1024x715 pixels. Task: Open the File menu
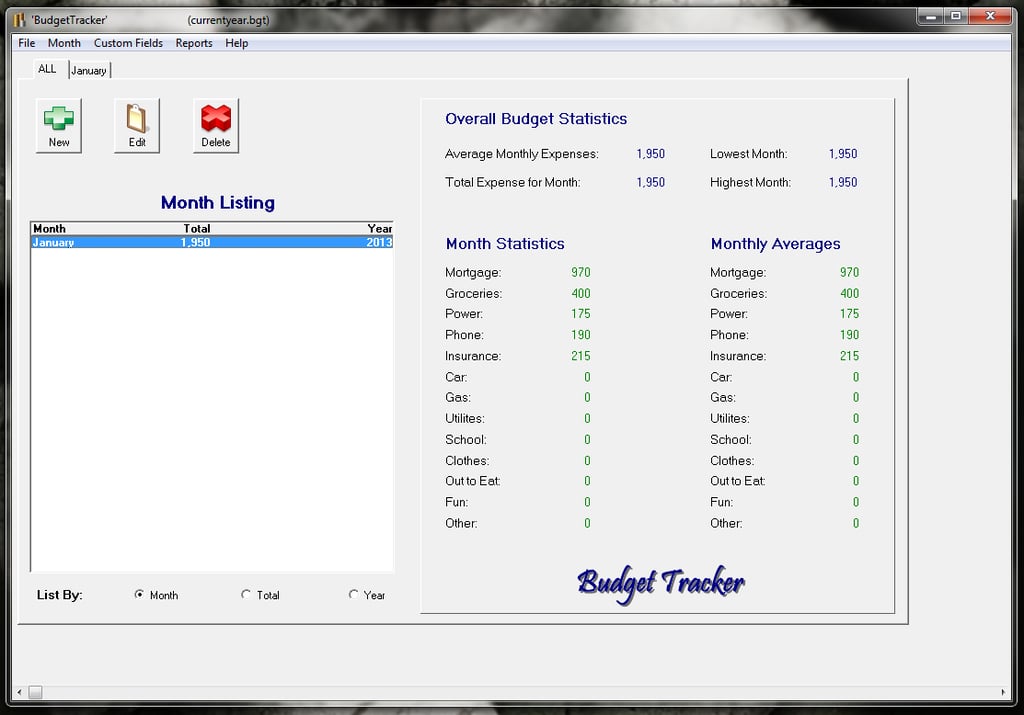pyautogui.click(x=27, y=43)
